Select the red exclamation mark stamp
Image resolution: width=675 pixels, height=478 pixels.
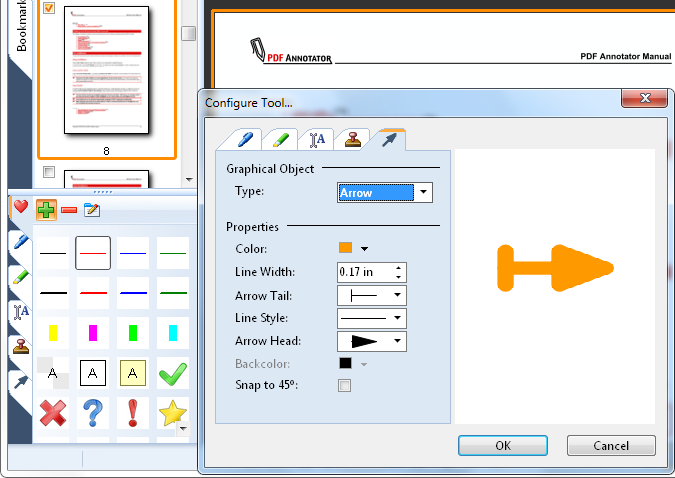[x=133, y=411]
